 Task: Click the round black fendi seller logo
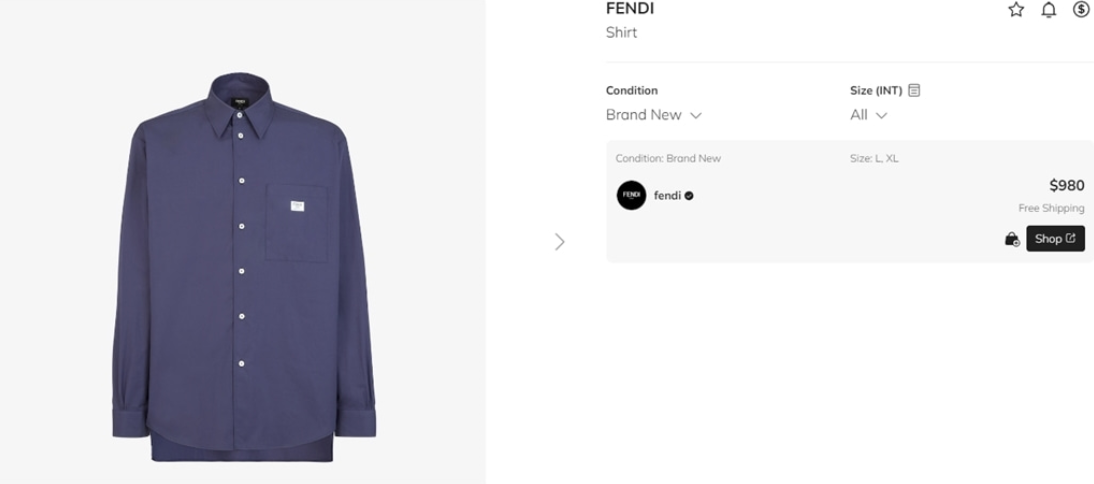[631, 195]
